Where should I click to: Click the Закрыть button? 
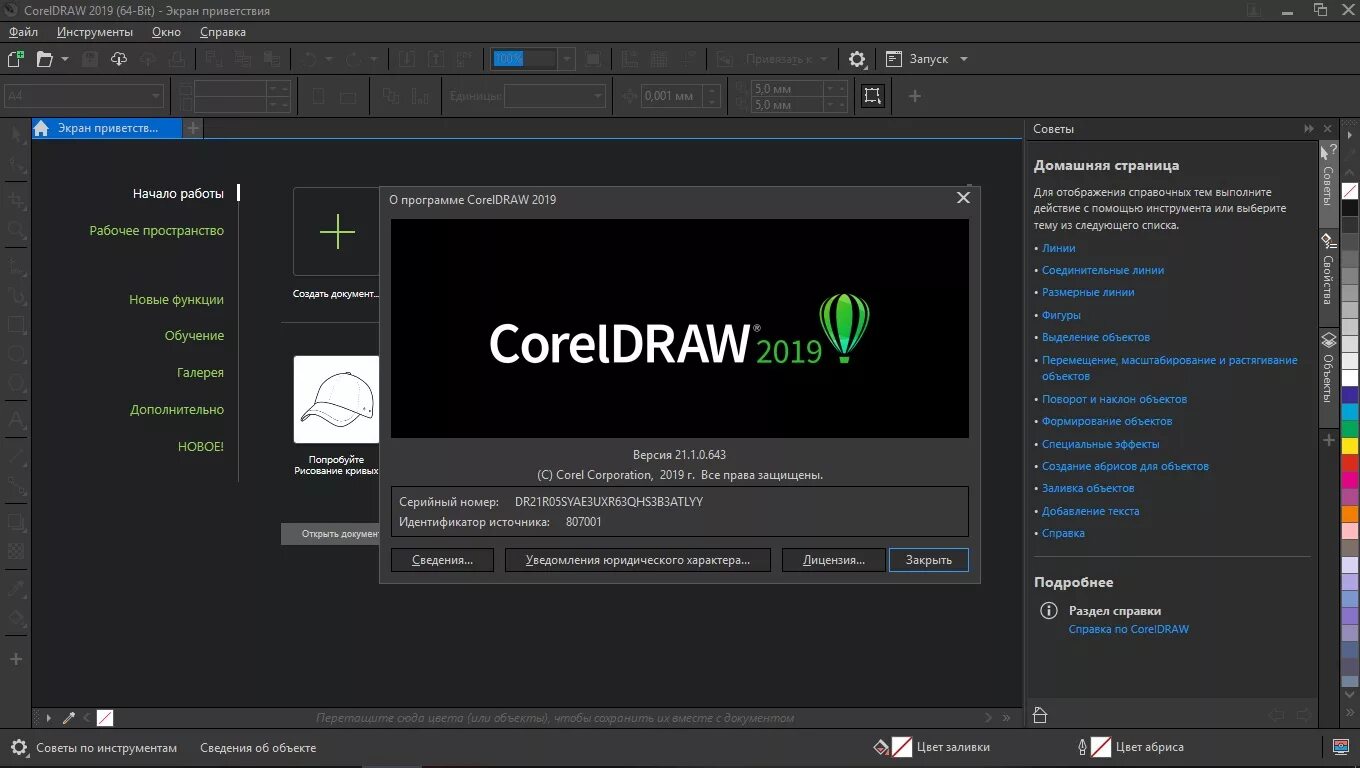pyautogui.click(x=929, y=560)
